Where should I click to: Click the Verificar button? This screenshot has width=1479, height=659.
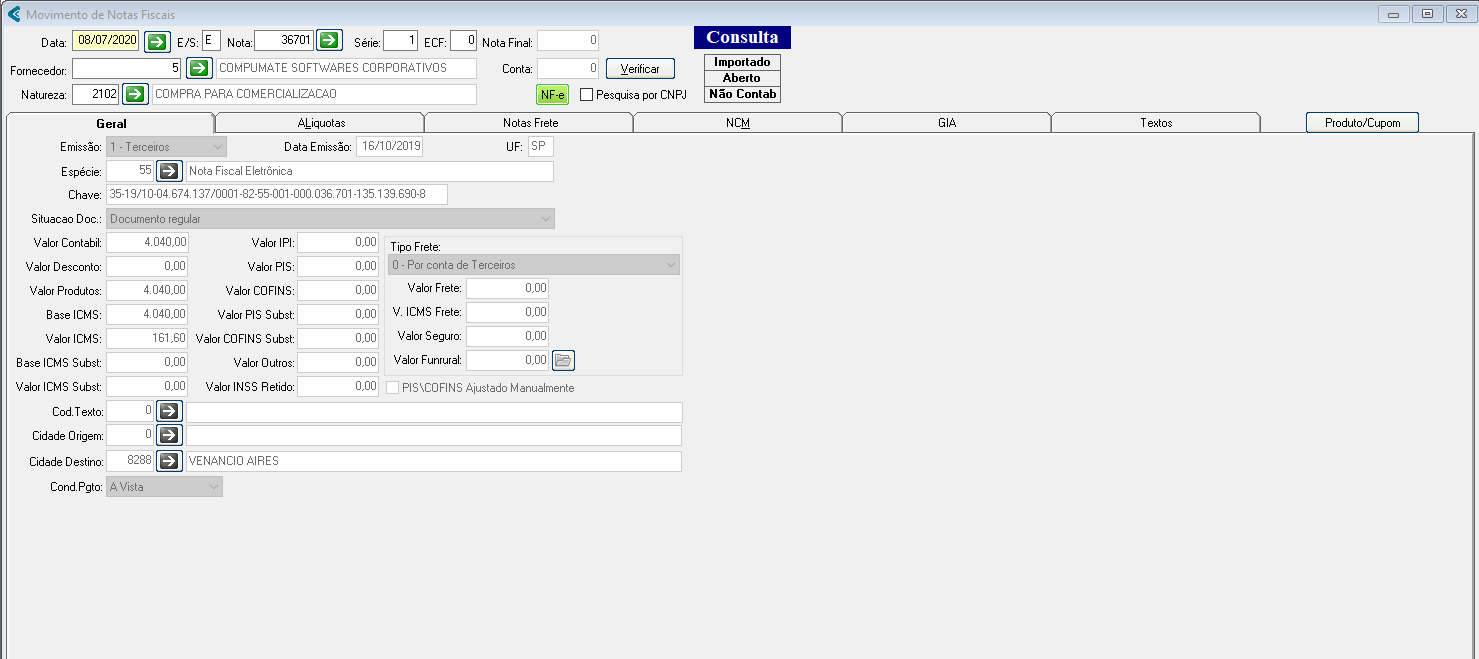pos(640,69)
